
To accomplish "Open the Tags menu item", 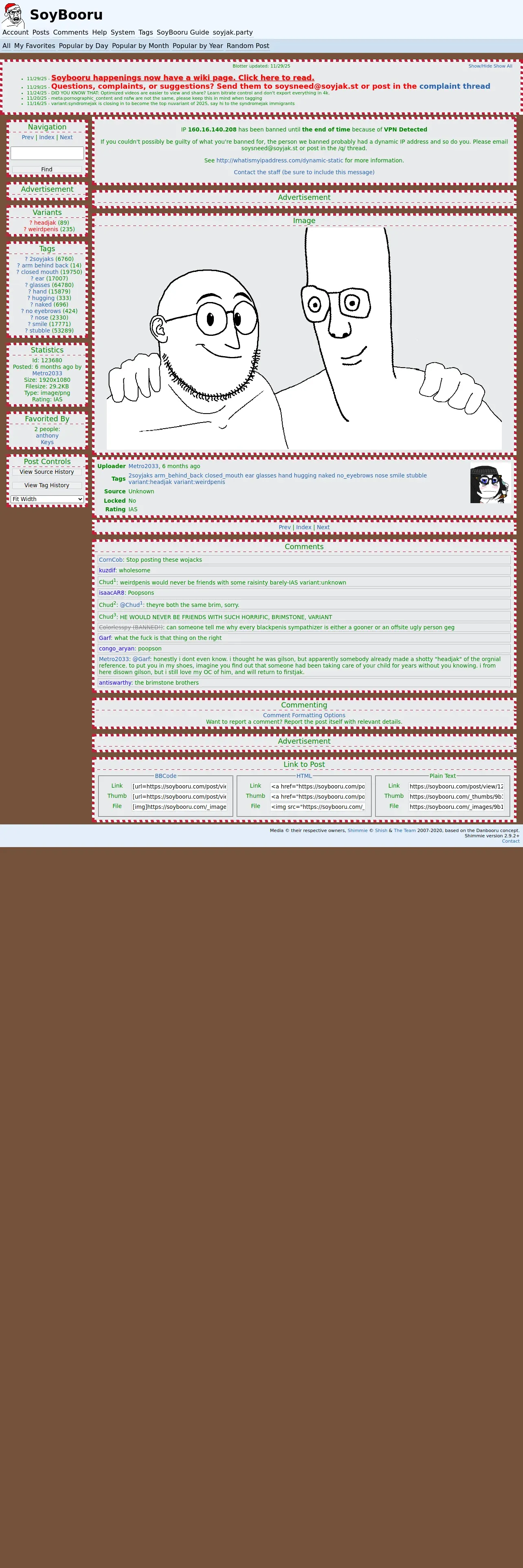I will point(145,32).
